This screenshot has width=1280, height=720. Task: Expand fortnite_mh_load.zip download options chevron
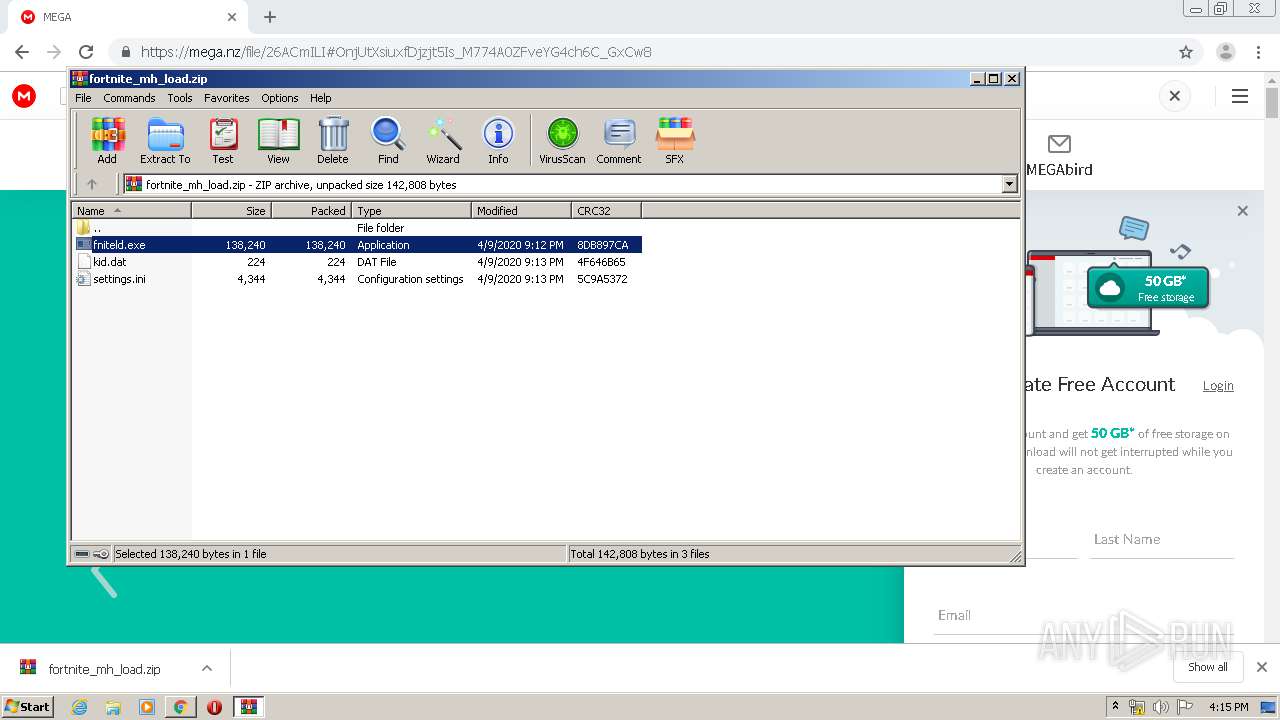point(207,668)
